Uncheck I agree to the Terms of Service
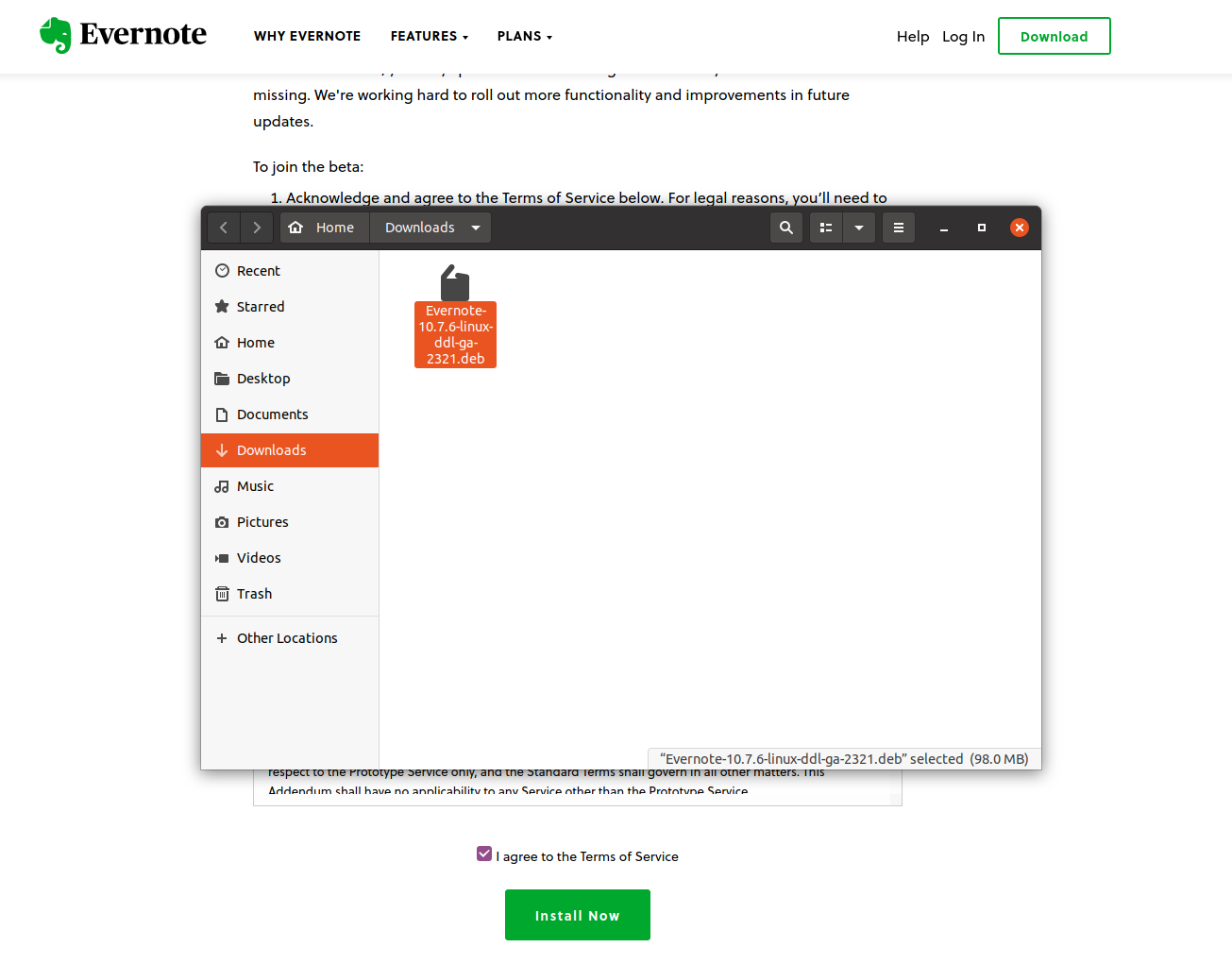The height and width of the screenshot is (964, 1232). click(x=484, y=853)
